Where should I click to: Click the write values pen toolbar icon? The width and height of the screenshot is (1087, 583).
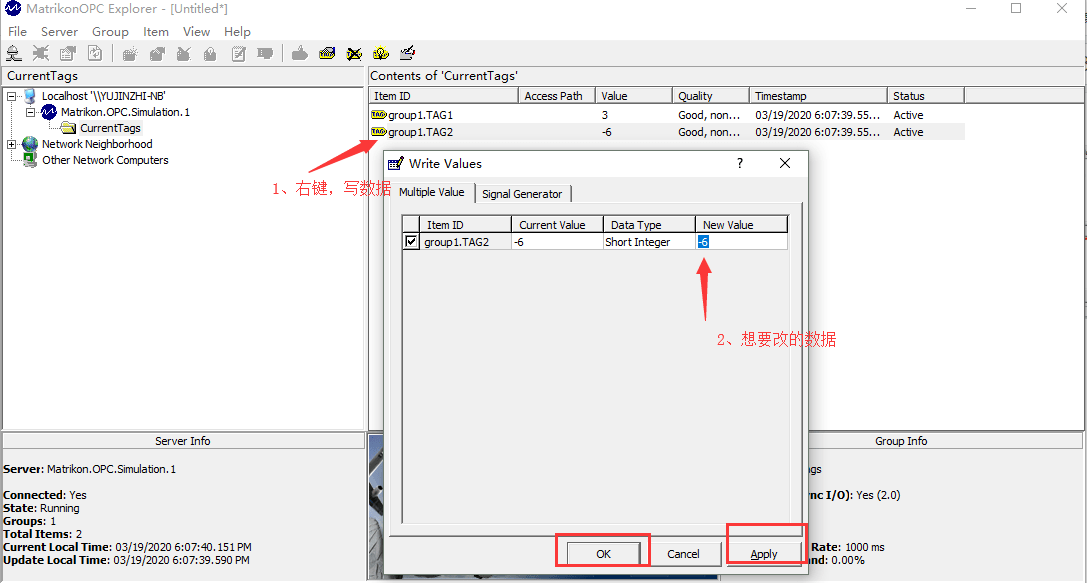point(408,53)
